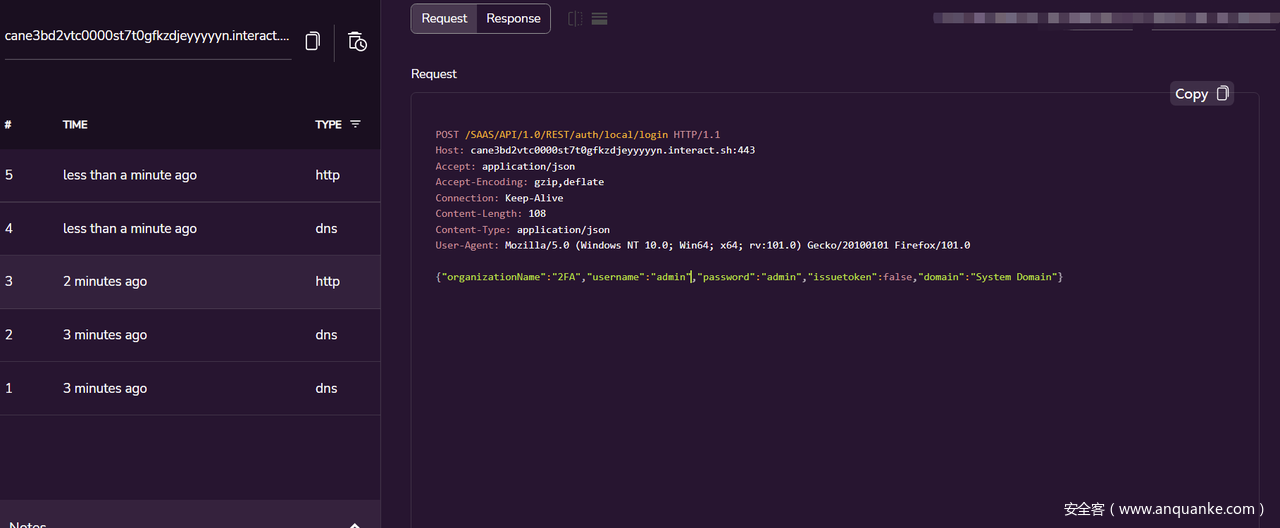Select interaction row 2 dns entry
Screen dimensions: 1280x528
click(190, 335)
